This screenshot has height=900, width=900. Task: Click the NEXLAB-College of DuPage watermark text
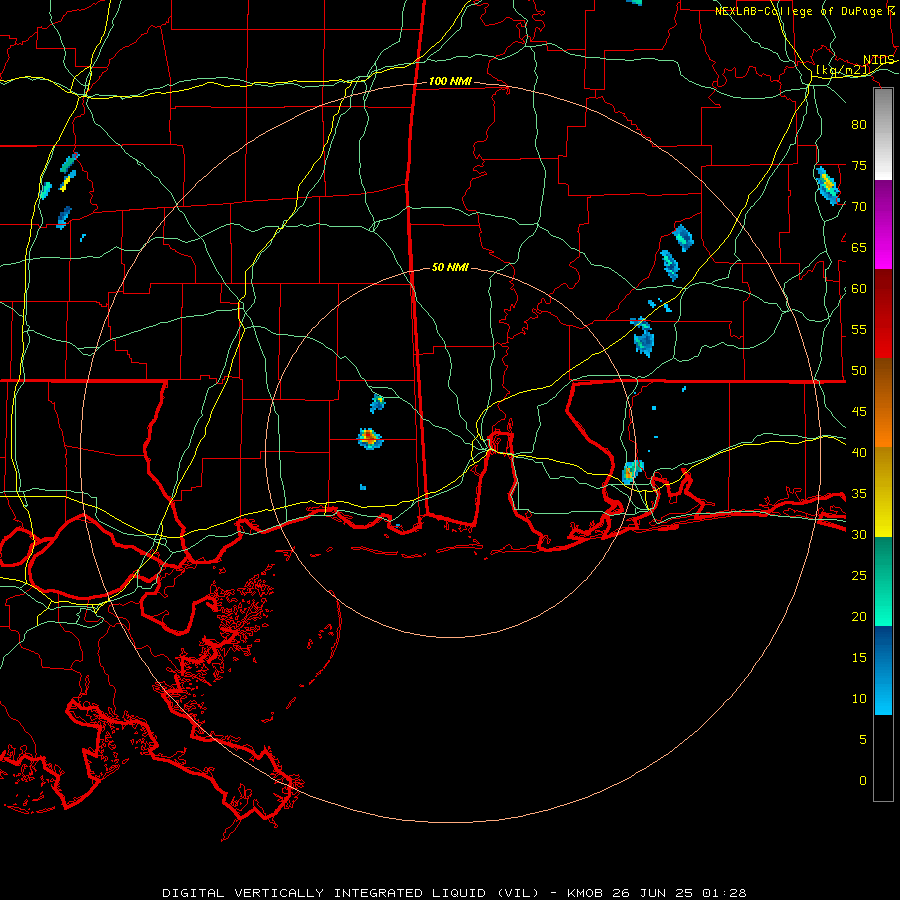click(x=804, y=11)
